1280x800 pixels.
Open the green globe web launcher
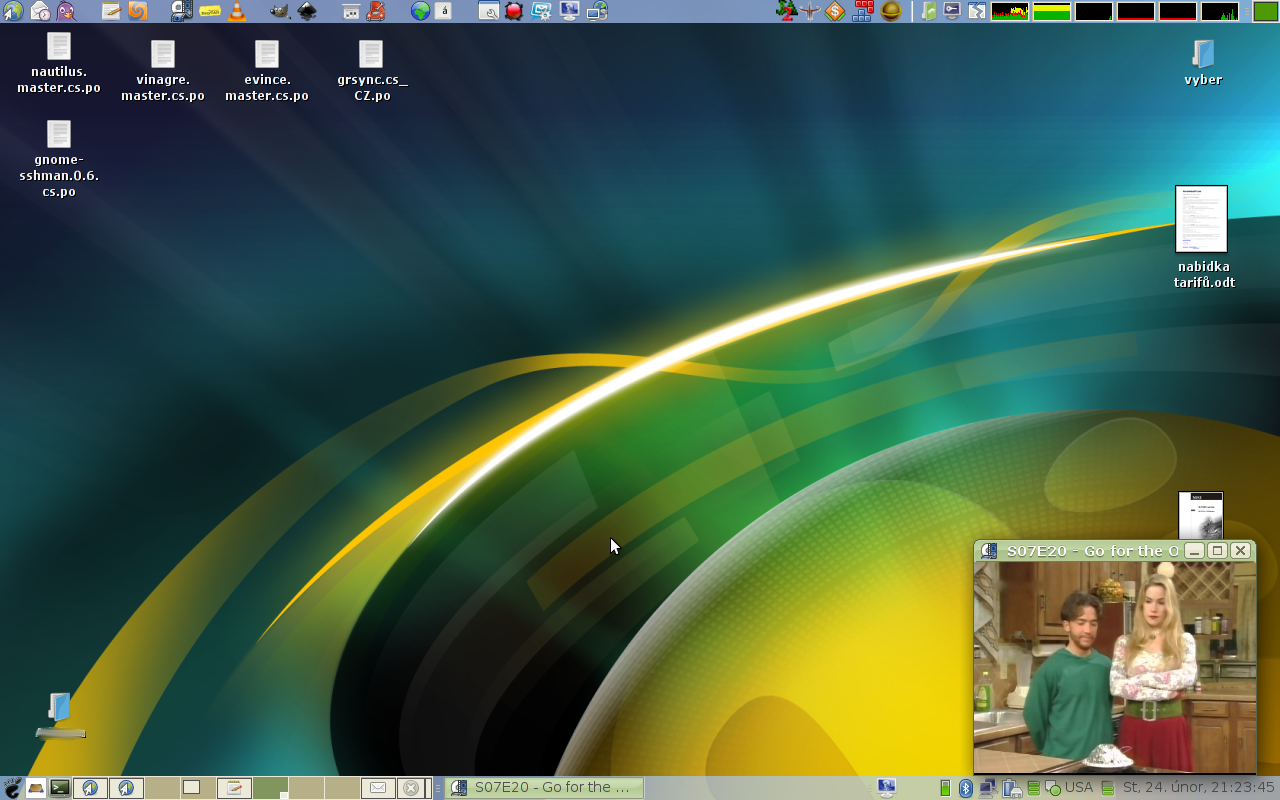pos(421,11)
